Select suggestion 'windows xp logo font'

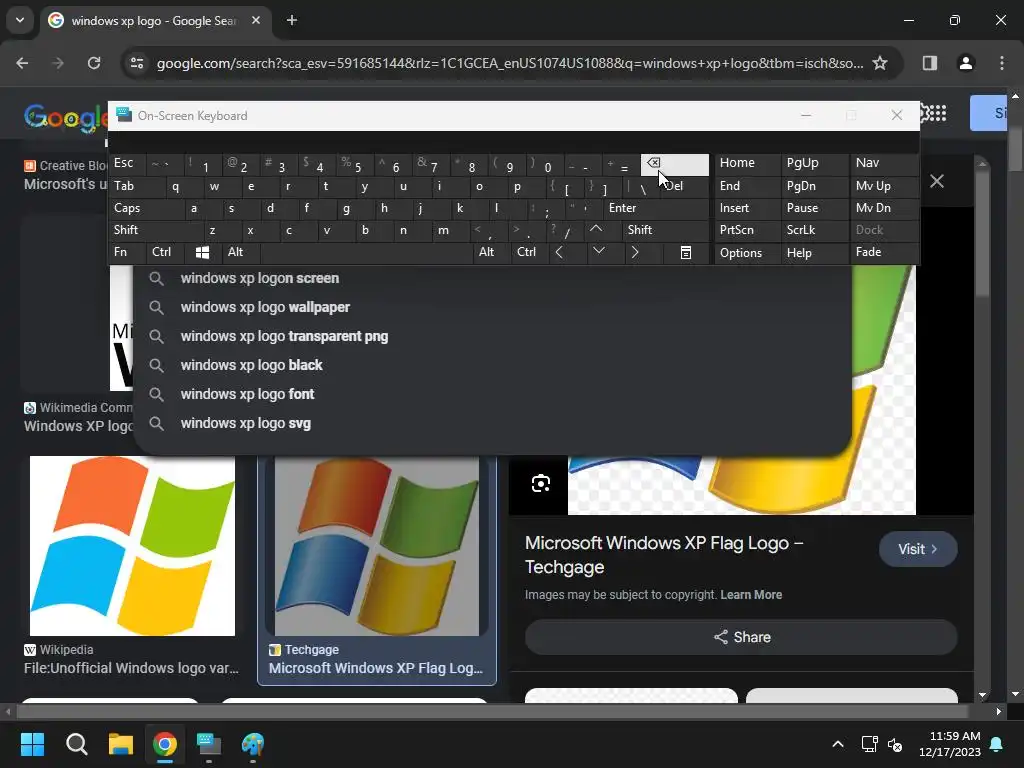(492, 394)
